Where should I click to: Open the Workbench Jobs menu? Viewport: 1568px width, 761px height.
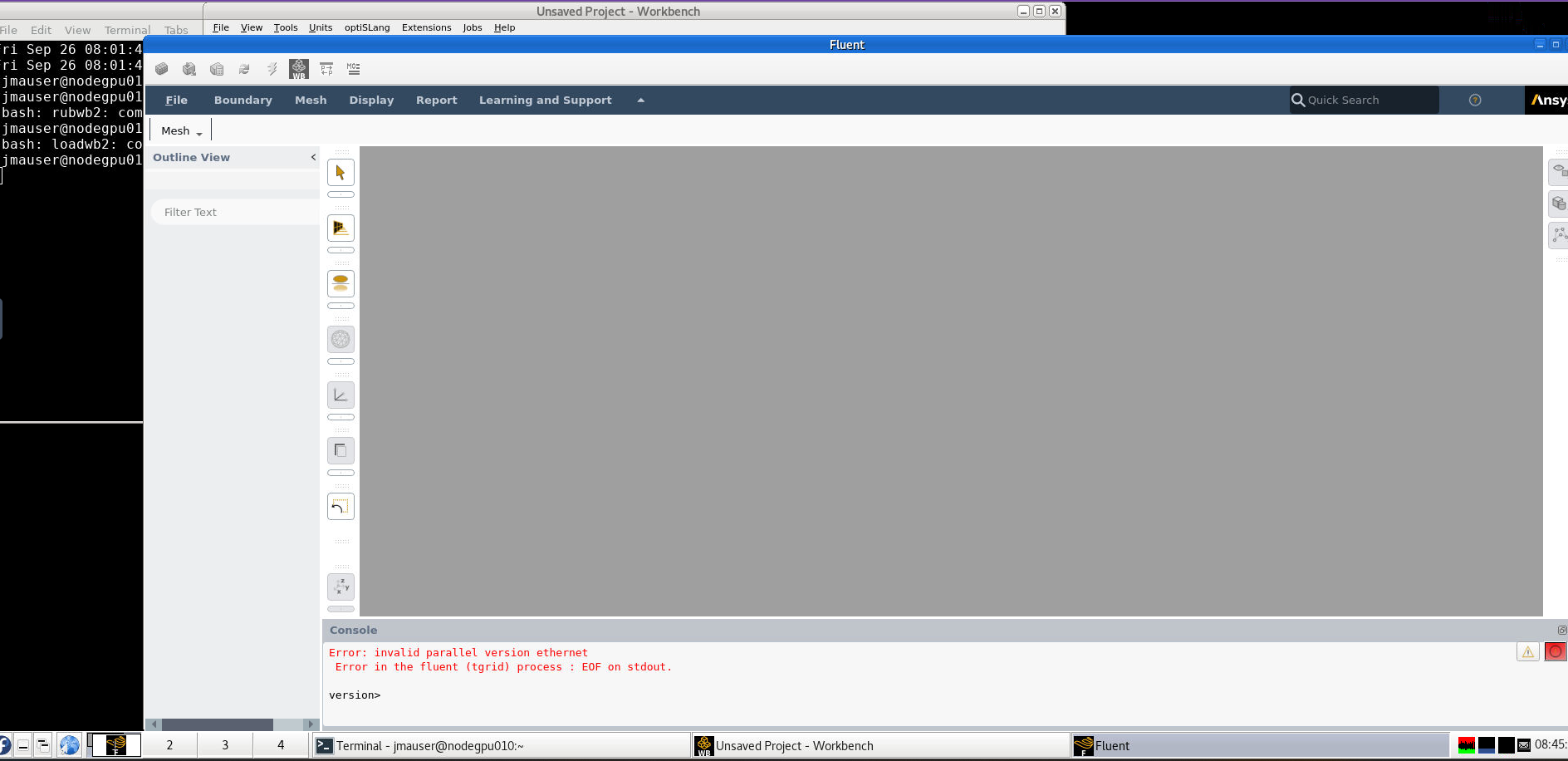473,27
